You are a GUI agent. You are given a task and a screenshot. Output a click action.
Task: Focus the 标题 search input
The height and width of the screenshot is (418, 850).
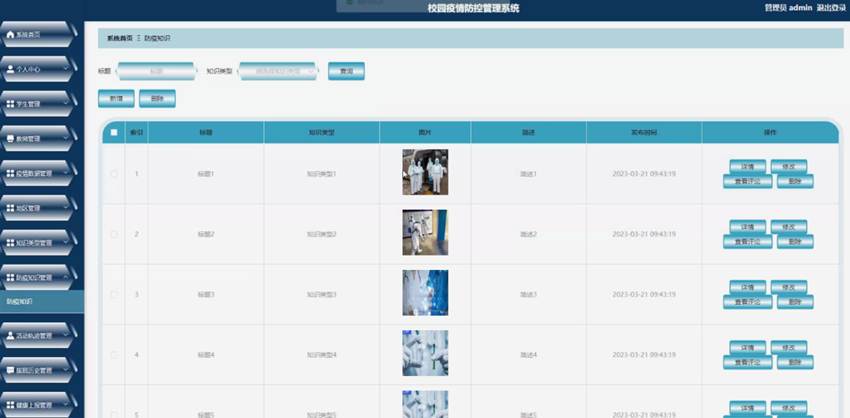coord(156,71)
